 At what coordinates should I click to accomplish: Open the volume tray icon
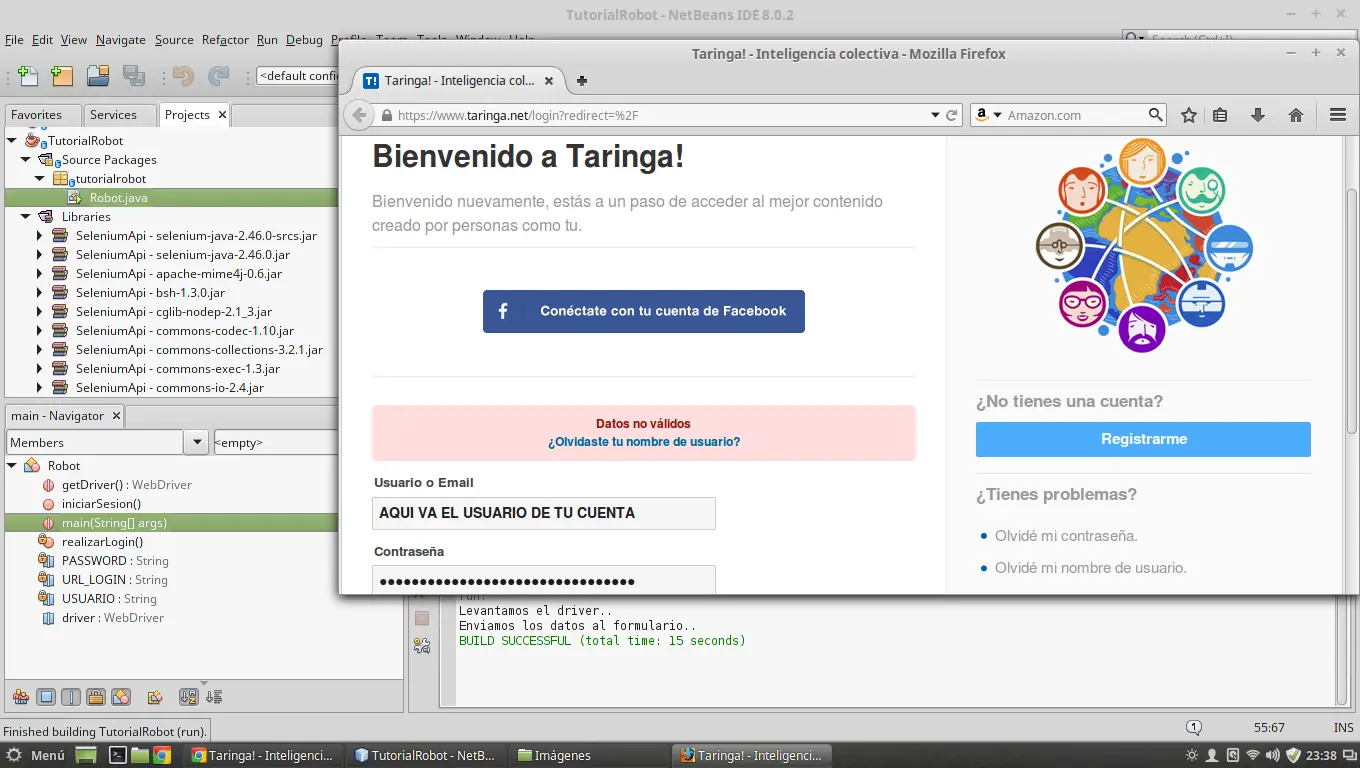pyautogui.click(x=1273, y=755)
